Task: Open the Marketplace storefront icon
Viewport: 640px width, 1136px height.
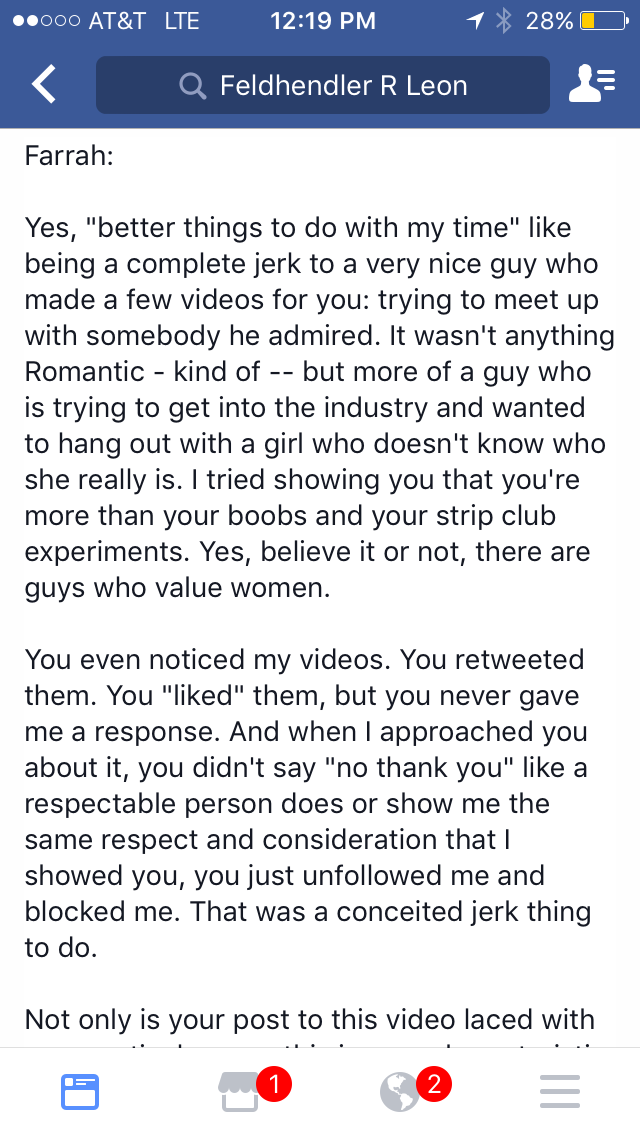Action: click(x=239, y=1093)
